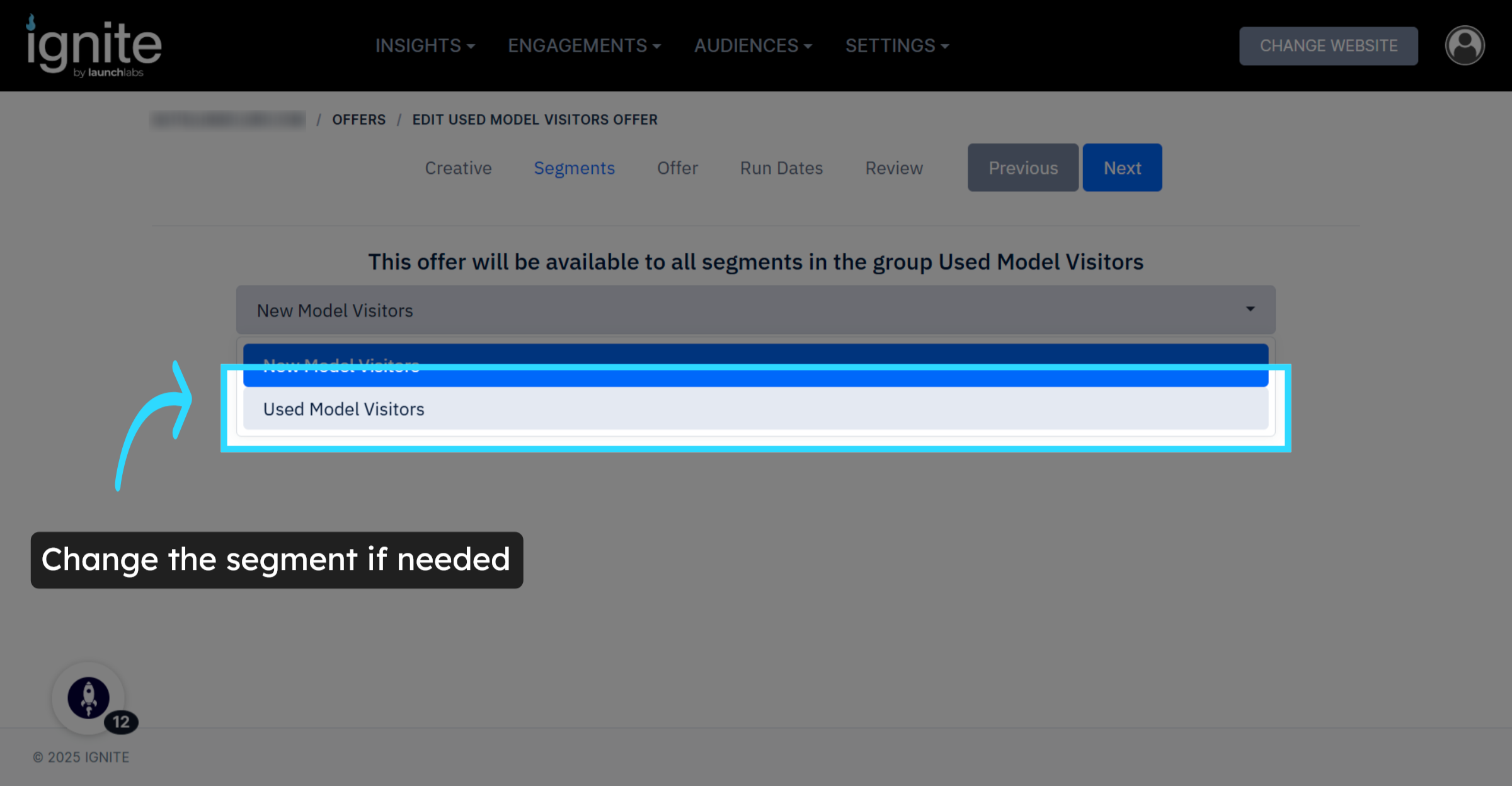This screenshot has height=786, width=1512.
Task: Open the Review tab
Action: coord(893,168)
